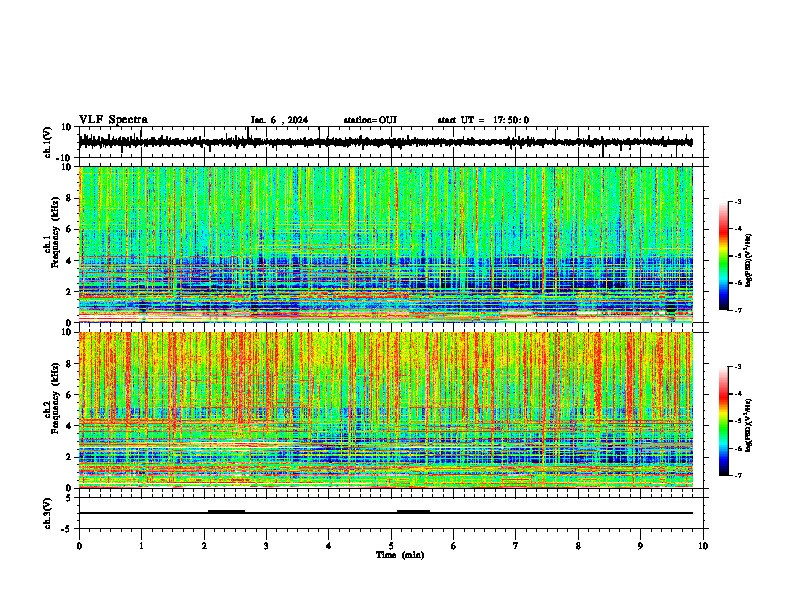The height and width of the screenshot is (612, 792).
Task: Click the ch.1 color bar log(PSD) label
Action: [x=749, y=260]
